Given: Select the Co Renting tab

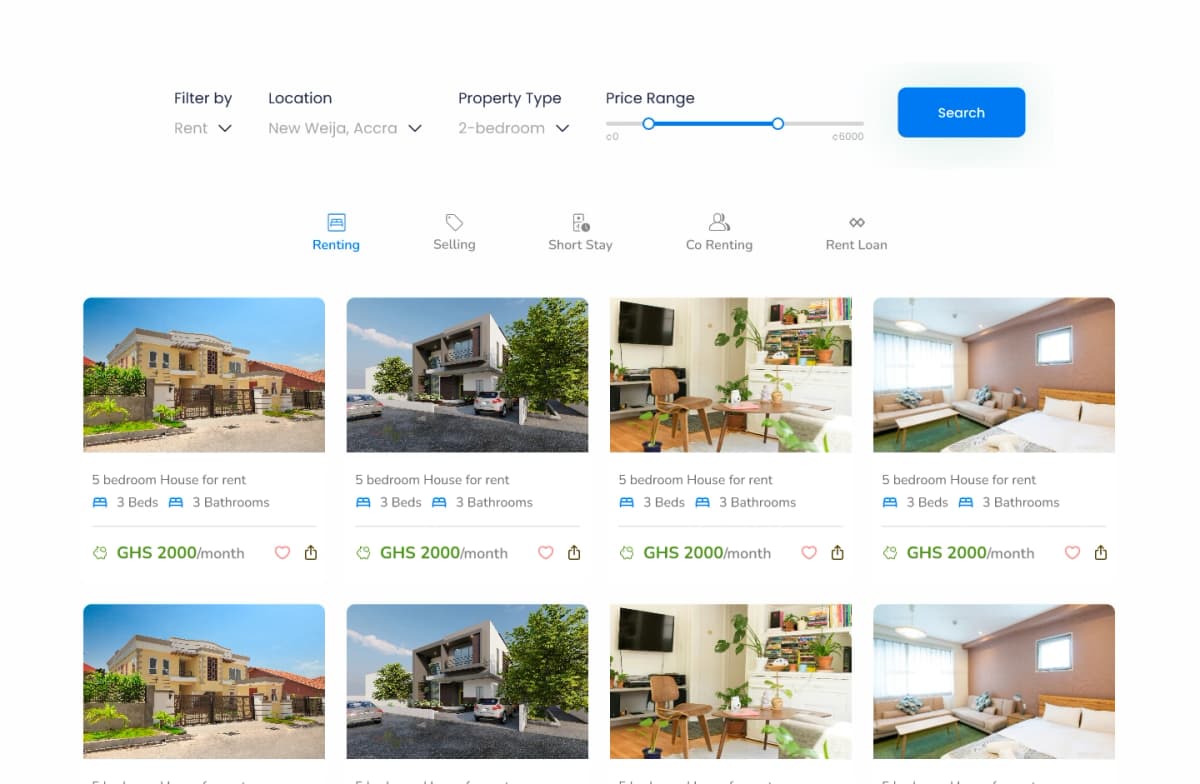Looking at the screenshot, I should 719,232.
